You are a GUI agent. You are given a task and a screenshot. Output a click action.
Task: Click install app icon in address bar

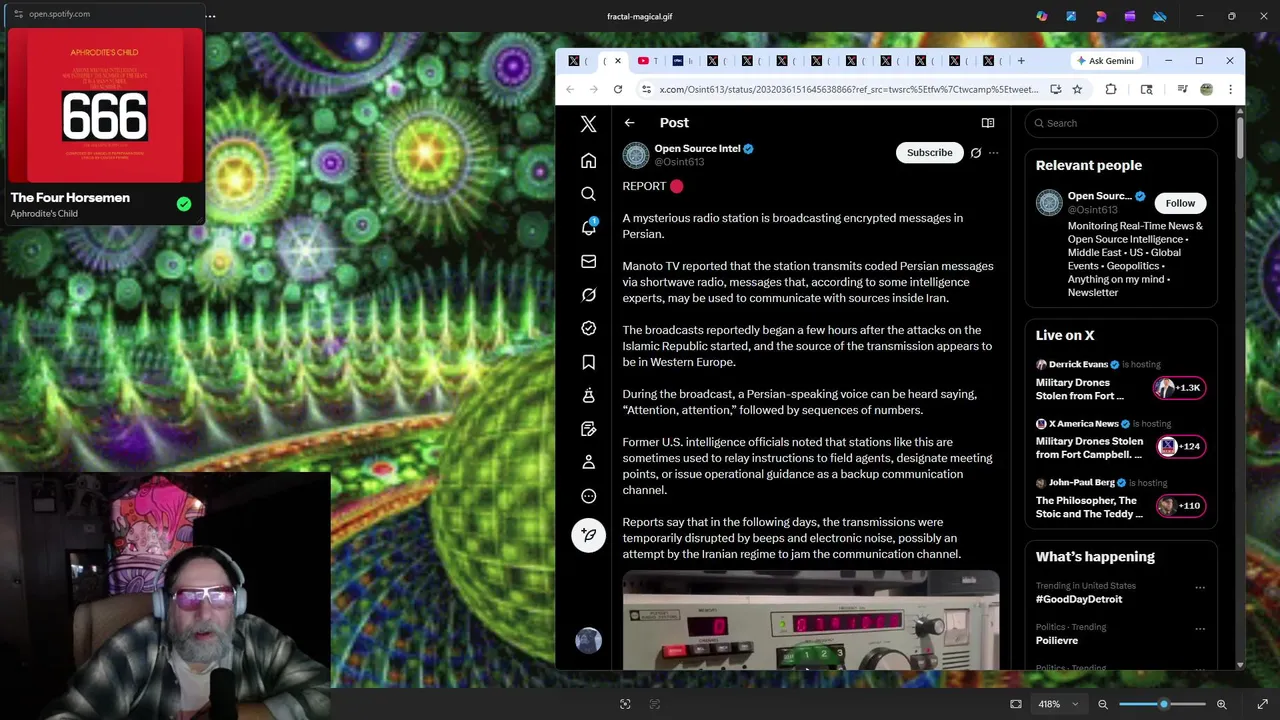(x=1055, y=89)
